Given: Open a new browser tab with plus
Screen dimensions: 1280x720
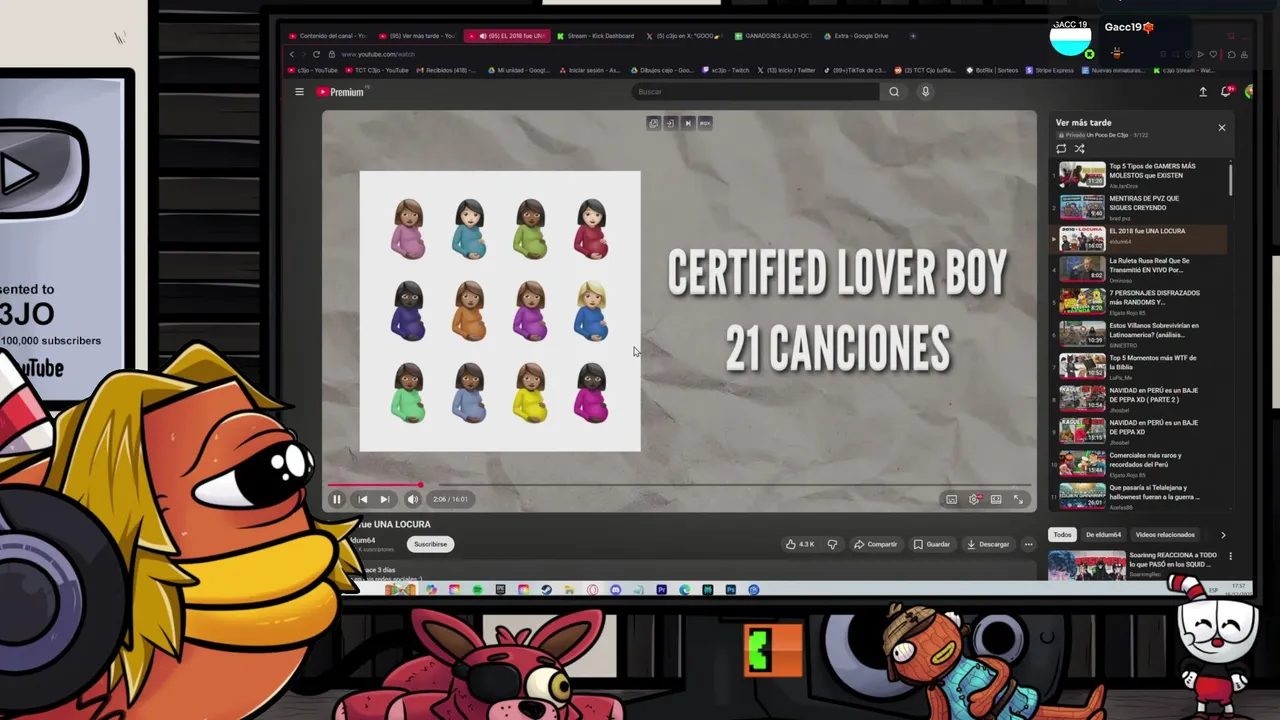Looking at the screenshot, I should click(x=912, y=36).
